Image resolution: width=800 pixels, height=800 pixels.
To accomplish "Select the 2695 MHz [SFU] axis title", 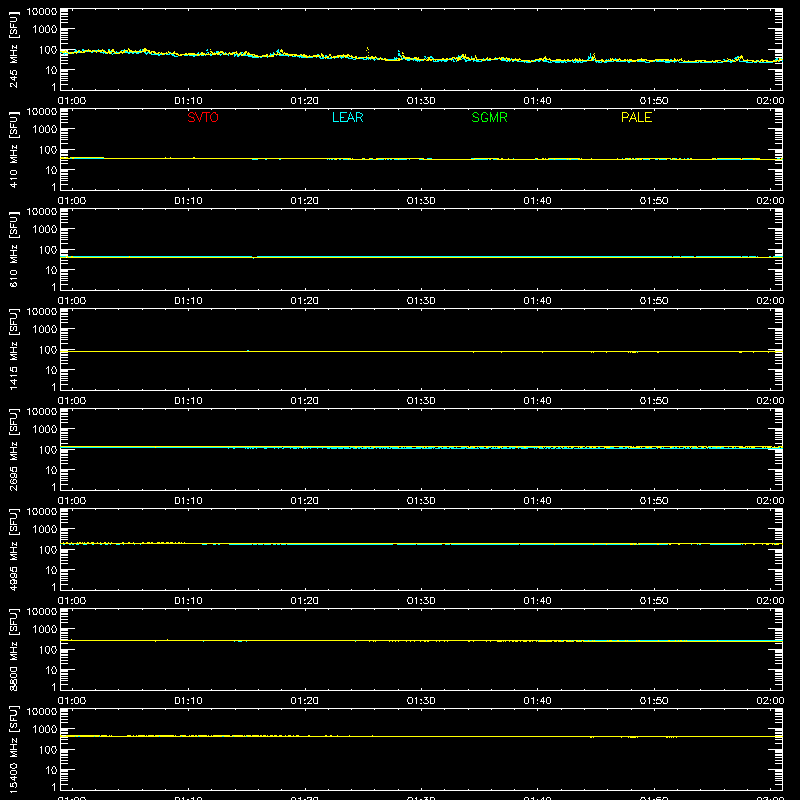I will pos(13,449).
